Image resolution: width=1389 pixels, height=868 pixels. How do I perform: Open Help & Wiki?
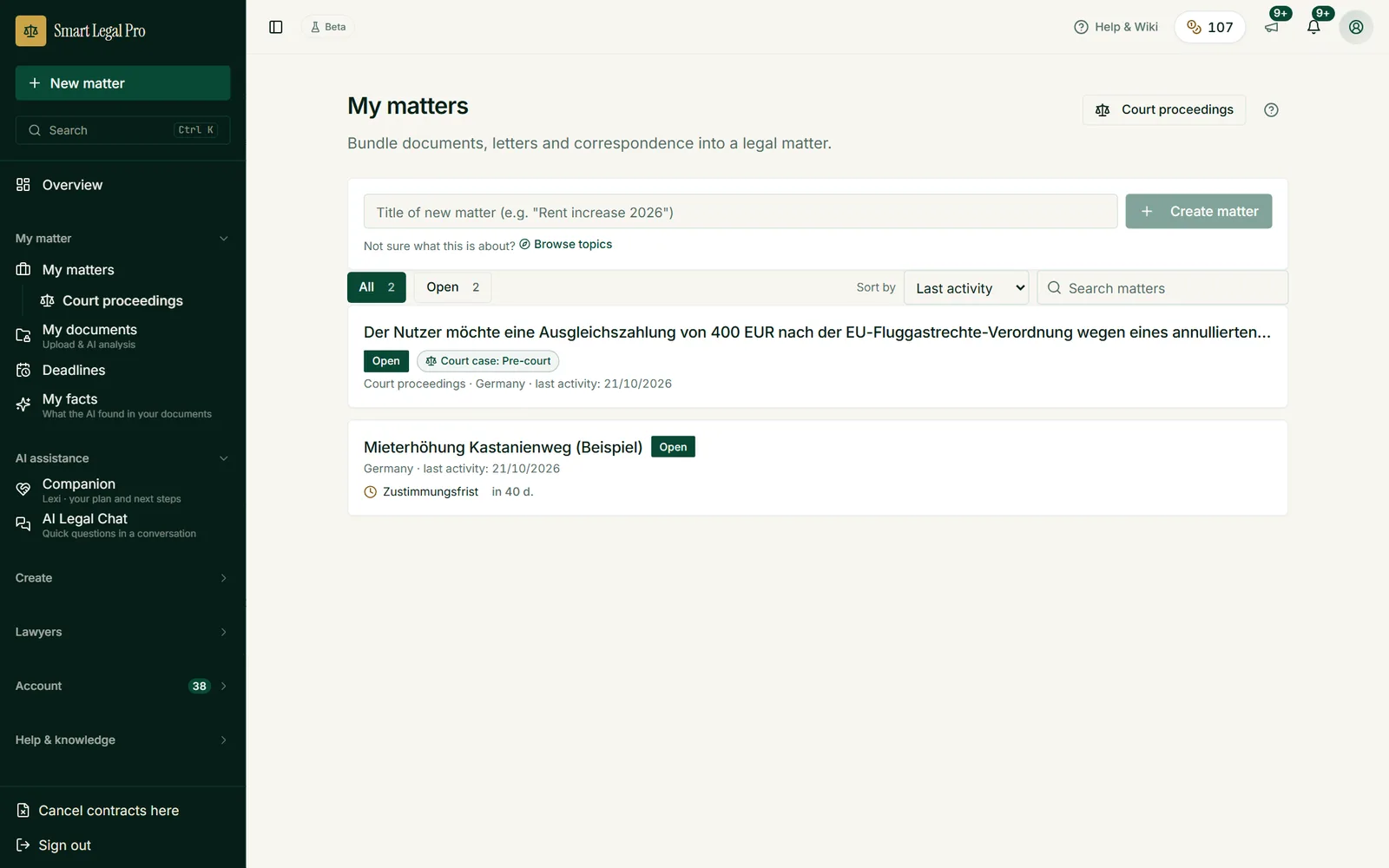[x=1116, y=27]
